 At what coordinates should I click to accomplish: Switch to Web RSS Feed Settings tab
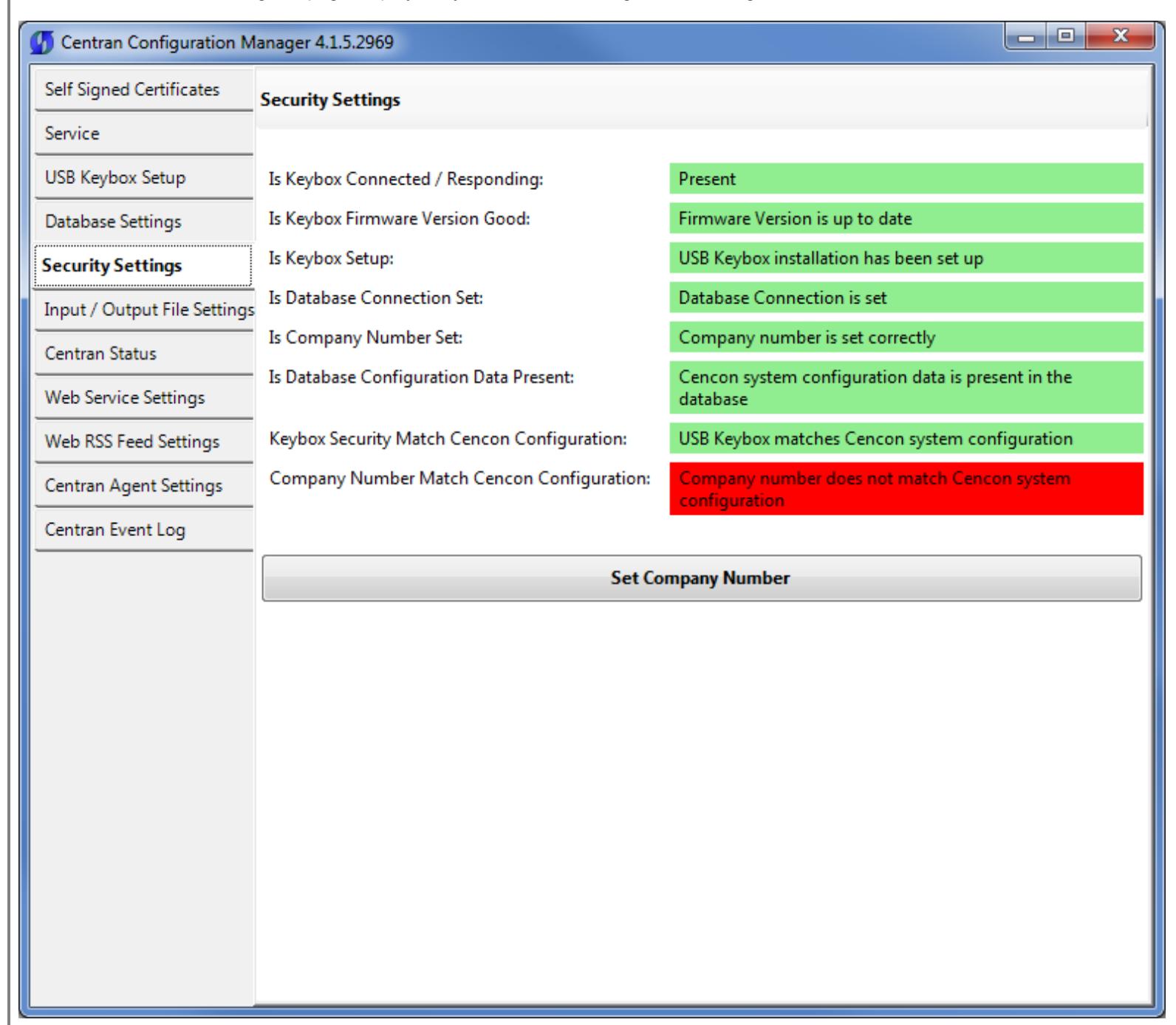pyautogui.click(x=143, y=442)
